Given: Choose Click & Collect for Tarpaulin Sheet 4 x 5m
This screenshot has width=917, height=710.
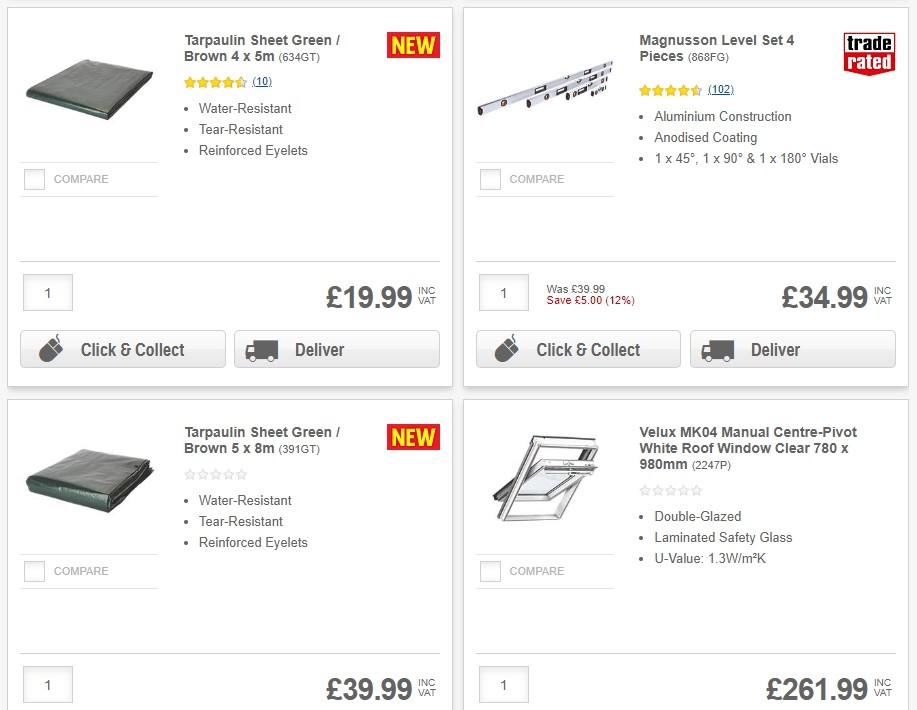Looking at the screenshot, I should click(x=122, y=349).
